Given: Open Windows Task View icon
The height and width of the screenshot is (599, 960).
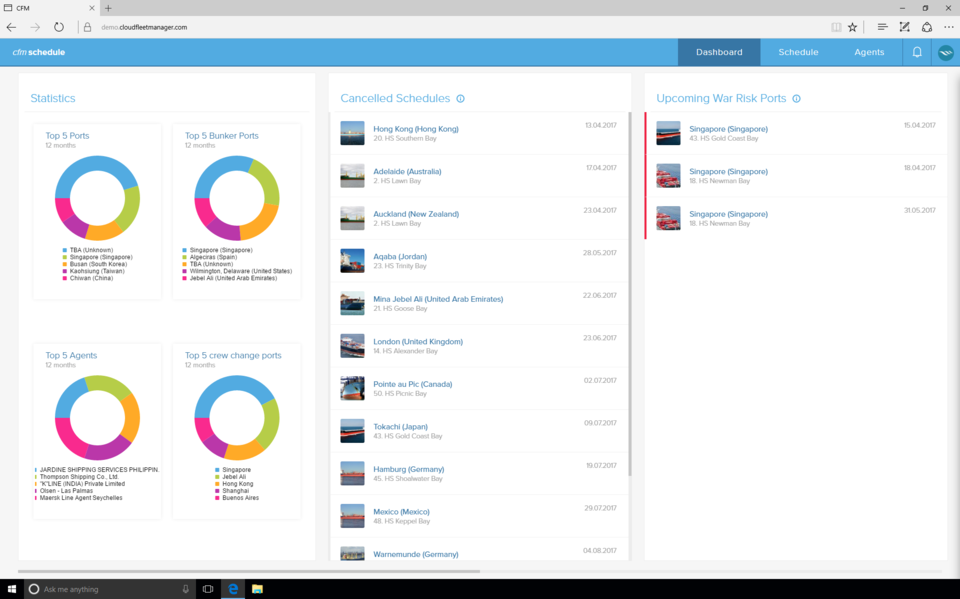Looking at the screenshot, I should click(x=208, y=589).
